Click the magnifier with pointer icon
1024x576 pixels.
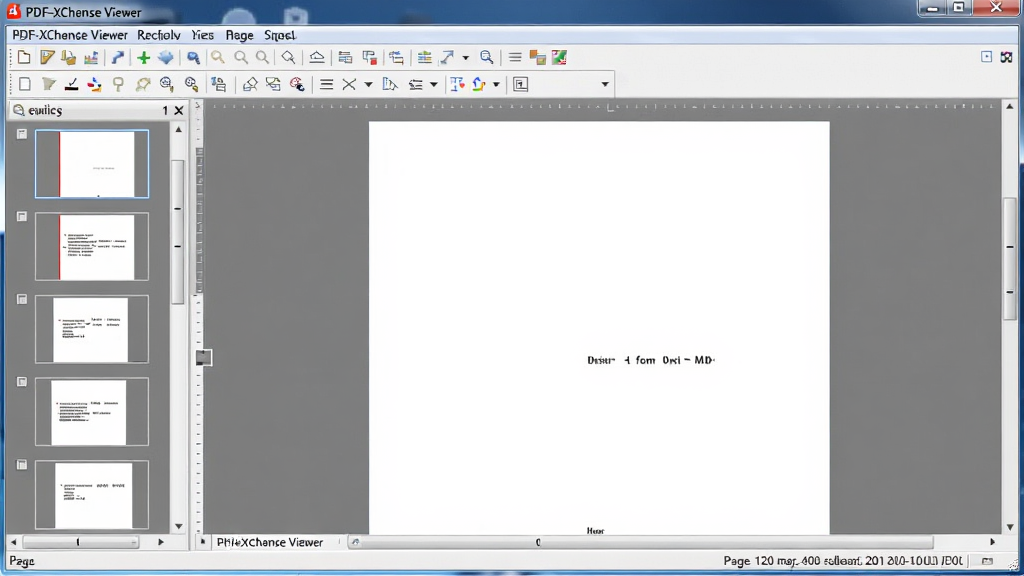click(288, 57)
